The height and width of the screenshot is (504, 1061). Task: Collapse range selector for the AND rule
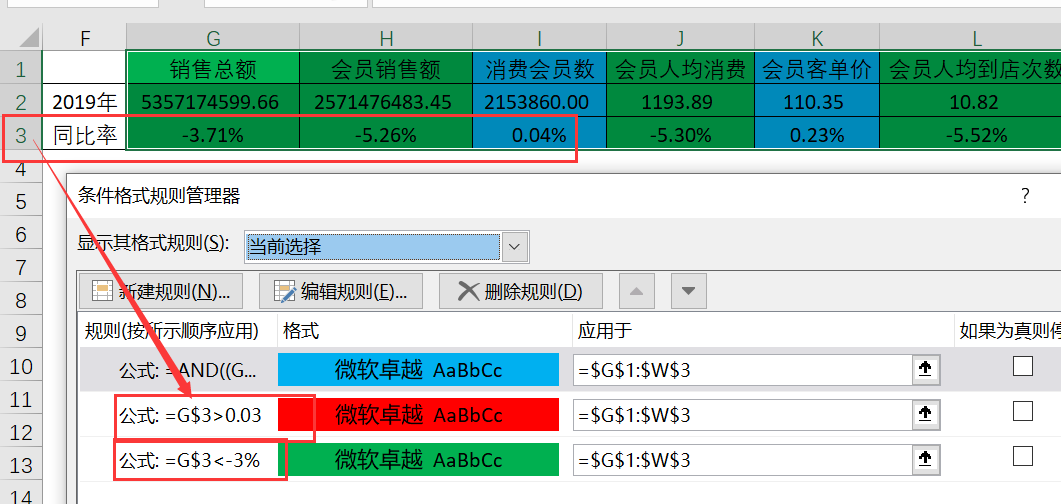pos(924,369)
